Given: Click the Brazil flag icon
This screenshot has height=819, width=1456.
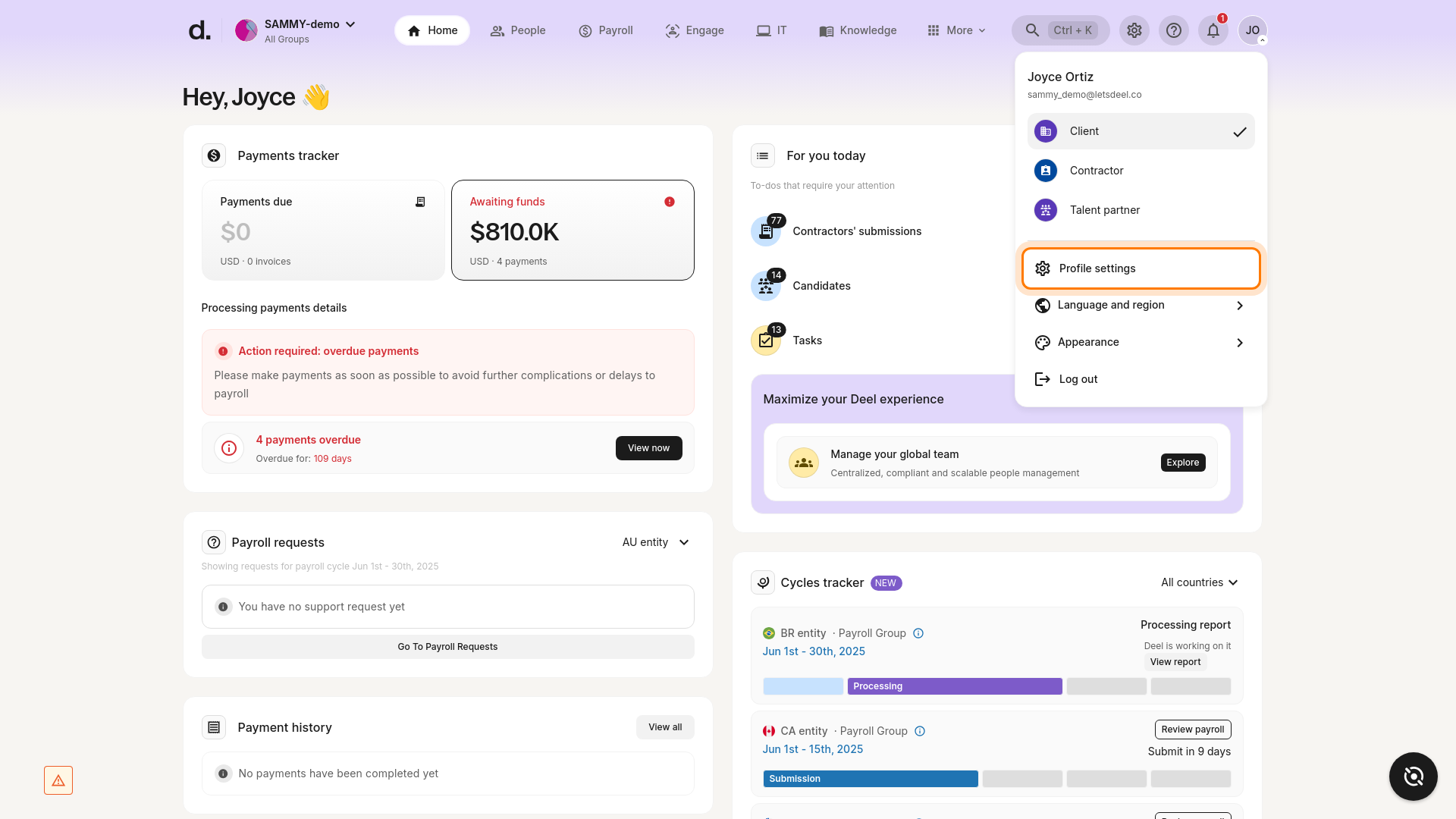Looking at the screenshot, I should [x=769, y=633].
